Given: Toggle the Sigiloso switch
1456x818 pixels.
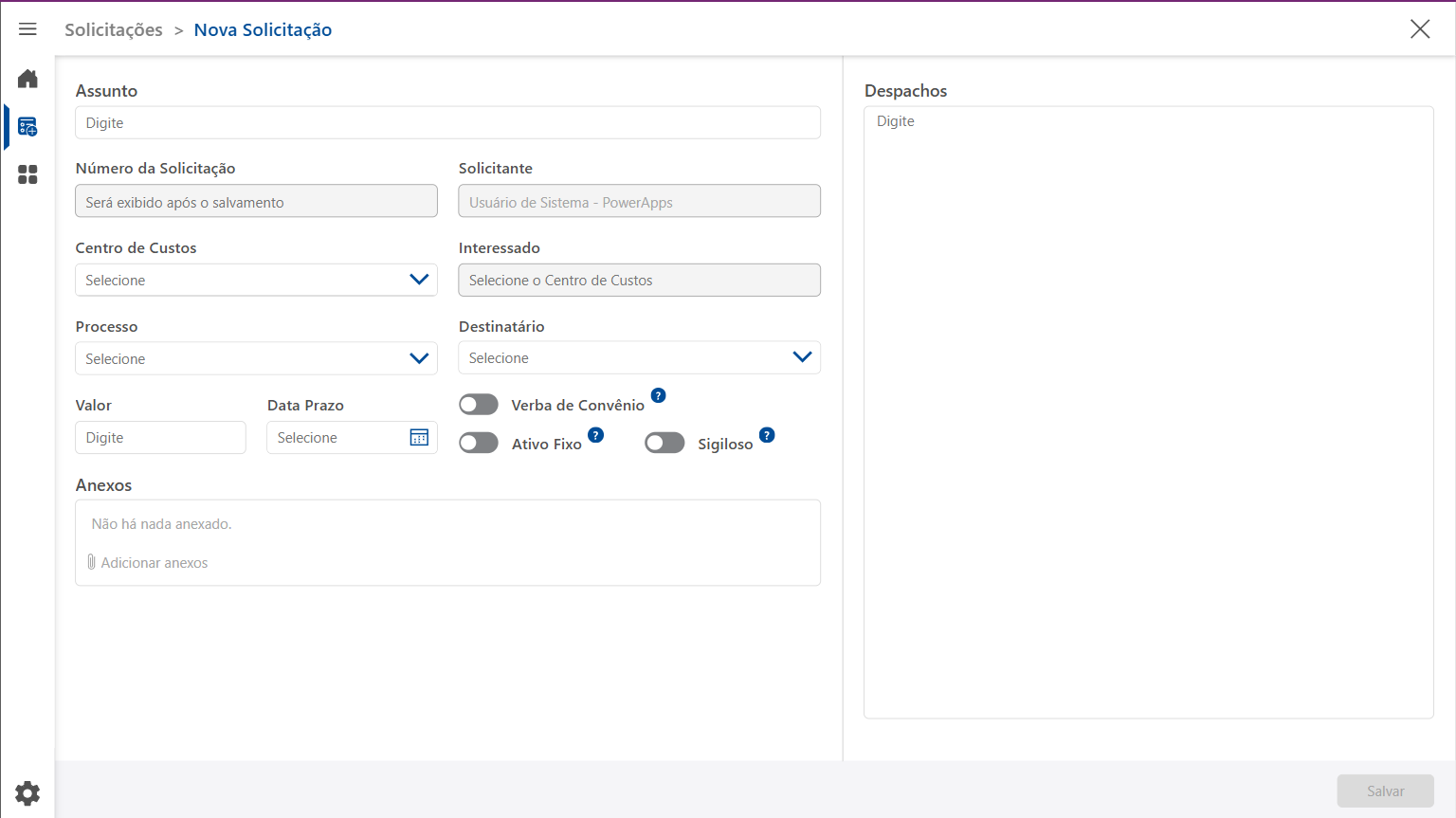Looking at the screenshot, I should 664,443.
